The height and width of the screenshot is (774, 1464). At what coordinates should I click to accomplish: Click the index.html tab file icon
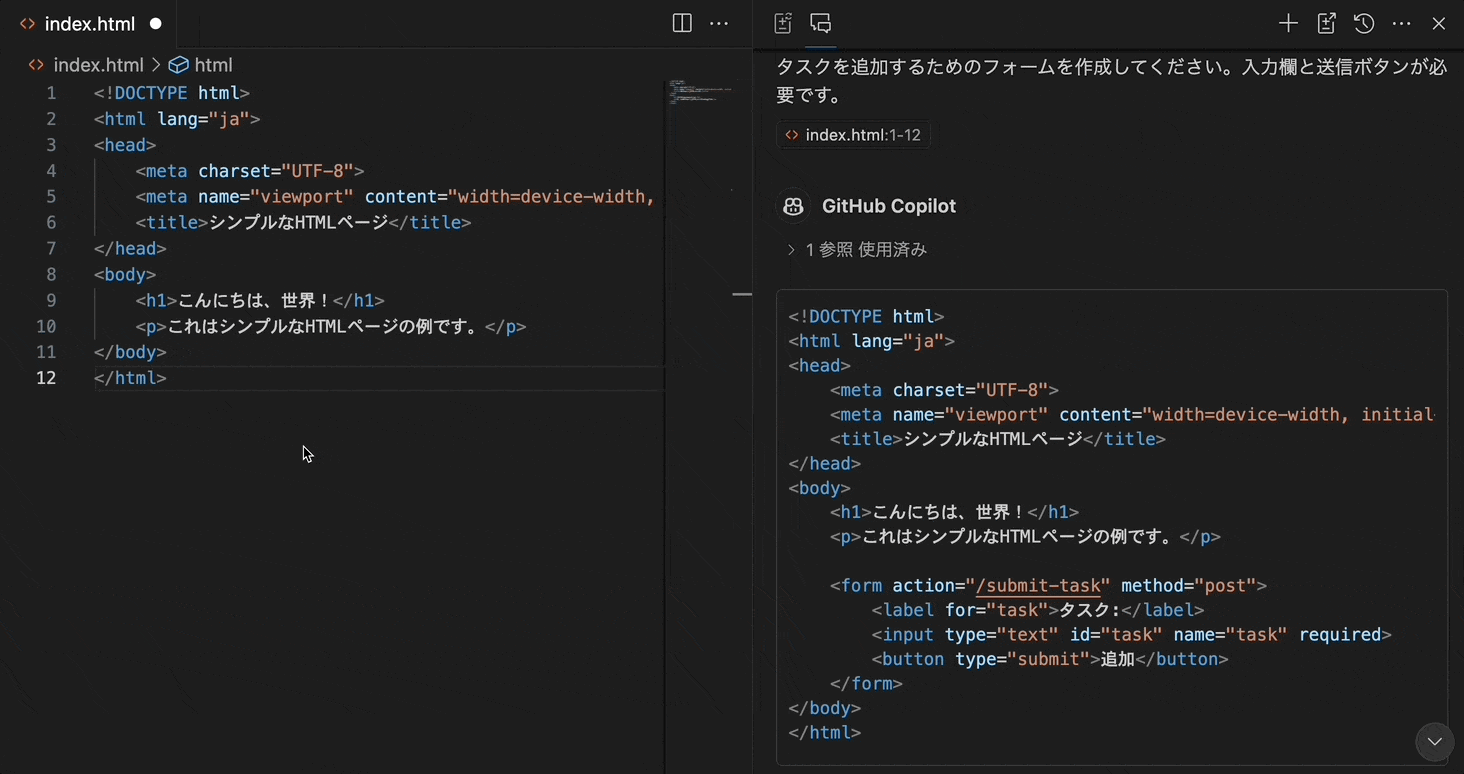[28, 24]
